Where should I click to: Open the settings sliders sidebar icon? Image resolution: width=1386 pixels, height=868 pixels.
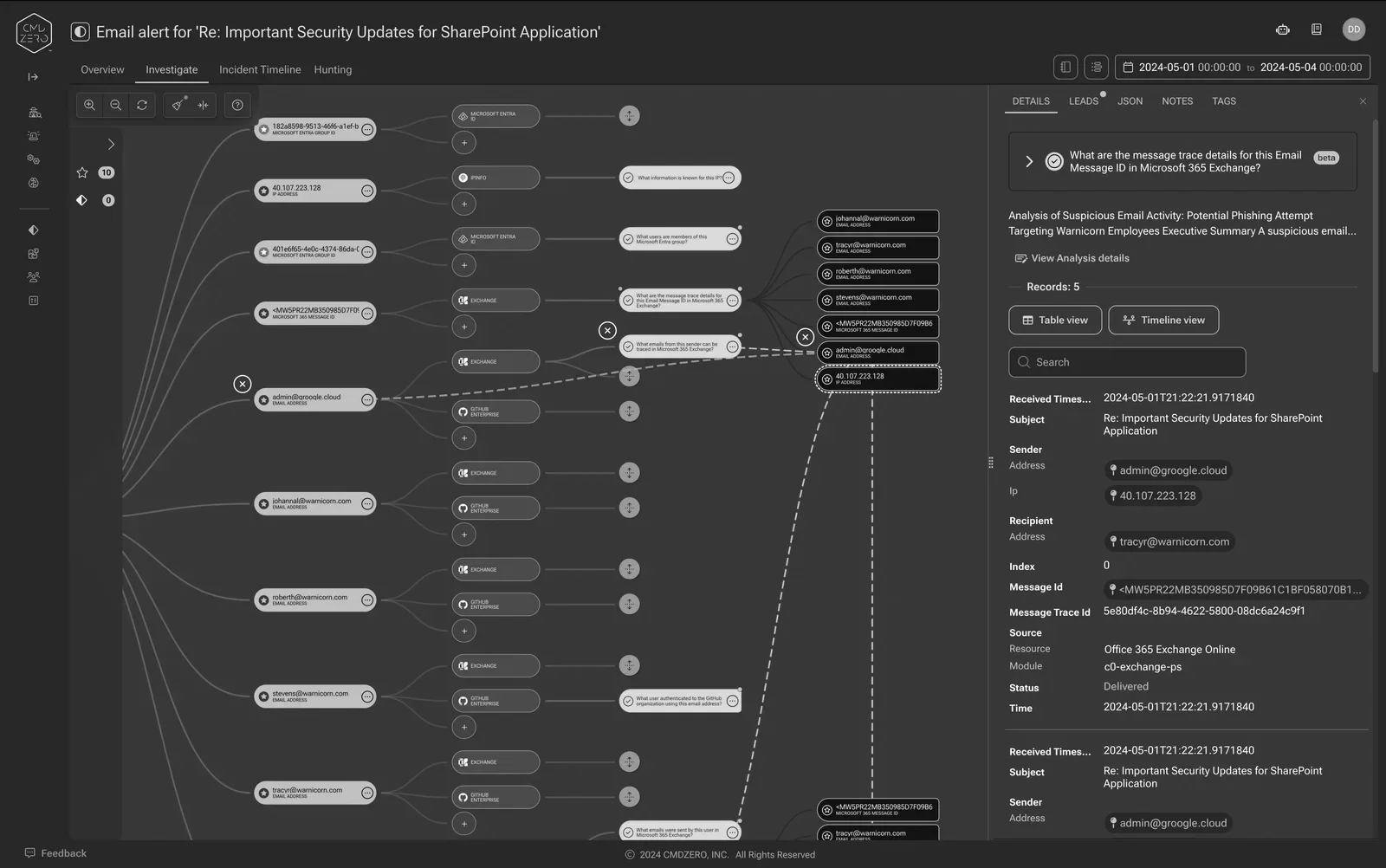34,301
